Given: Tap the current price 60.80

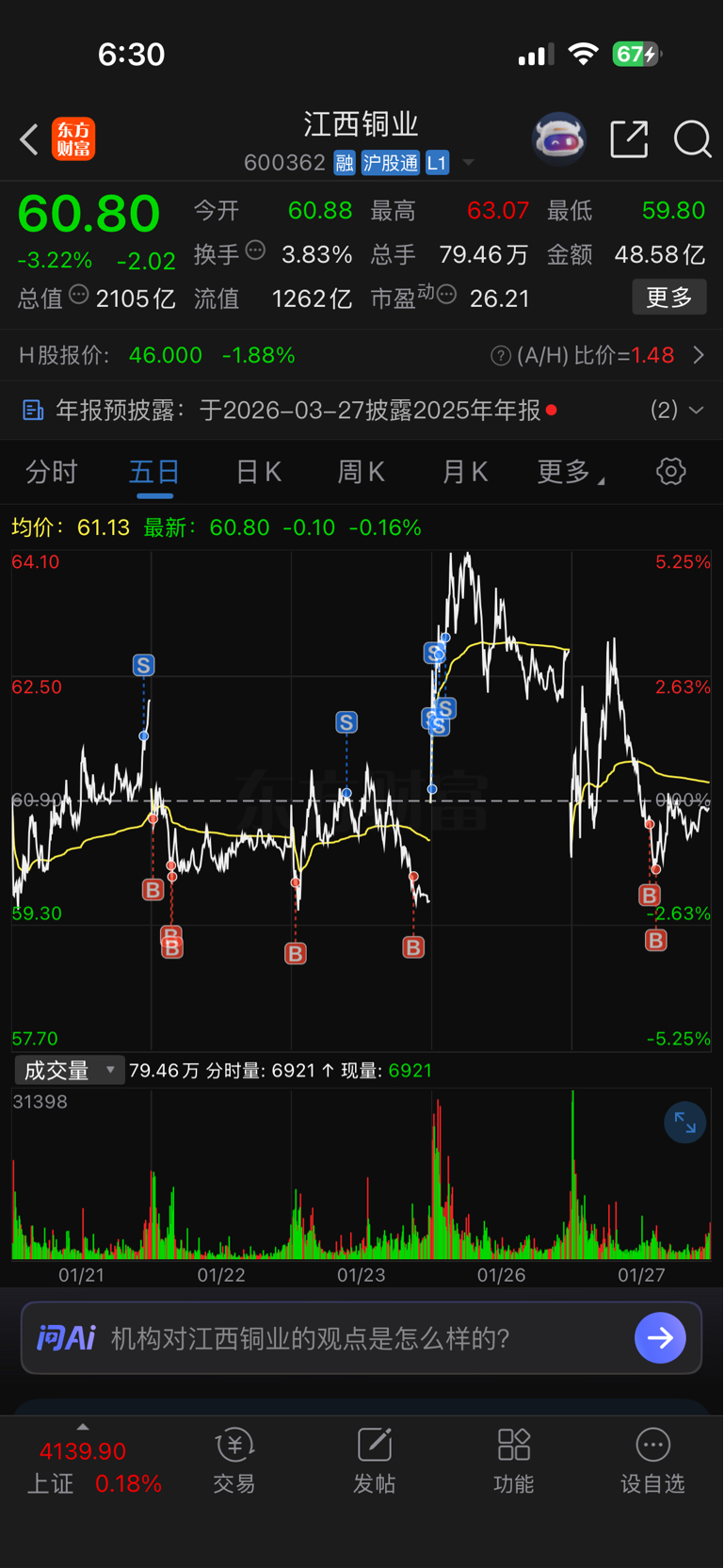Looking at the screenshot, I should tap(89, 214).
